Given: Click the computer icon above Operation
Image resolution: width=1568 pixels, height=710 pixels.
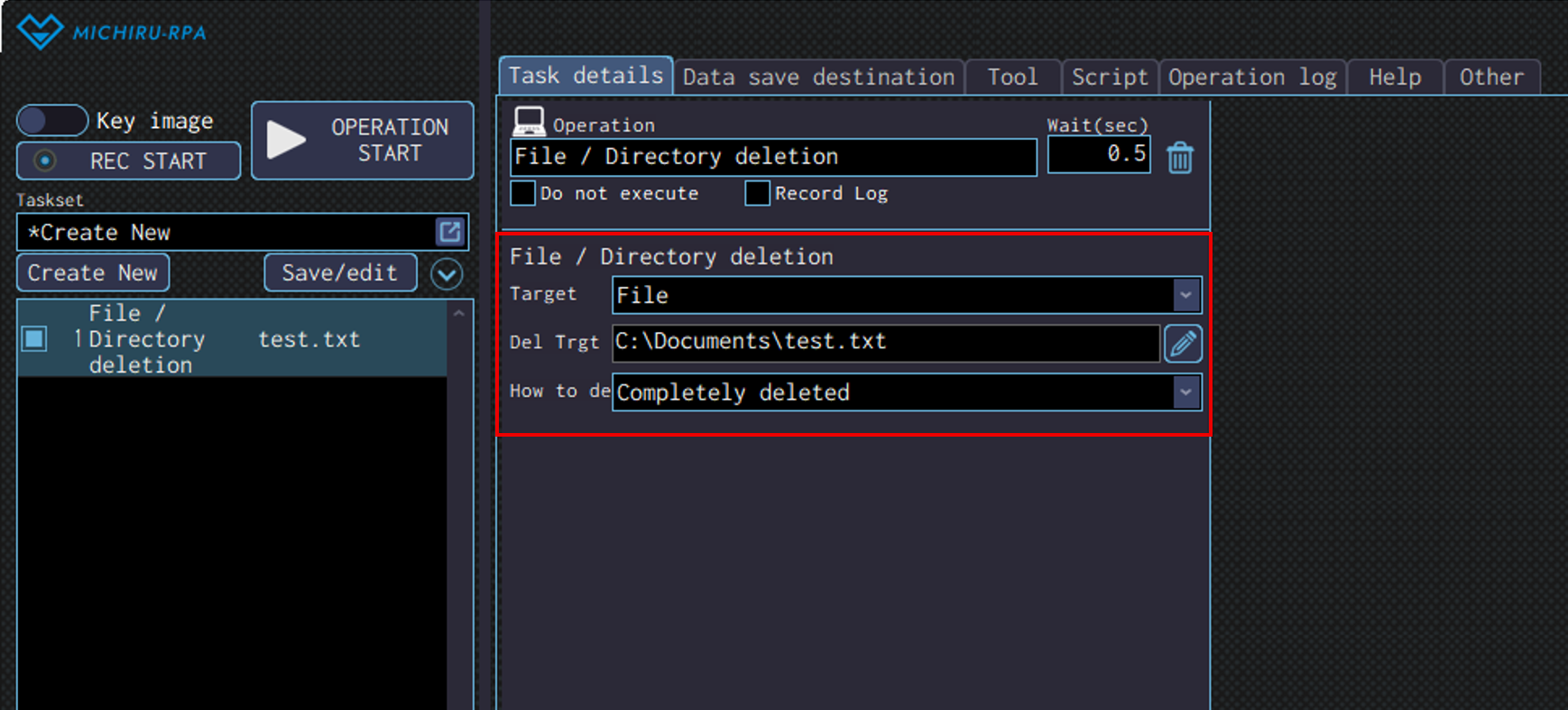Looking at the screenshot, I should coord(529,121).
